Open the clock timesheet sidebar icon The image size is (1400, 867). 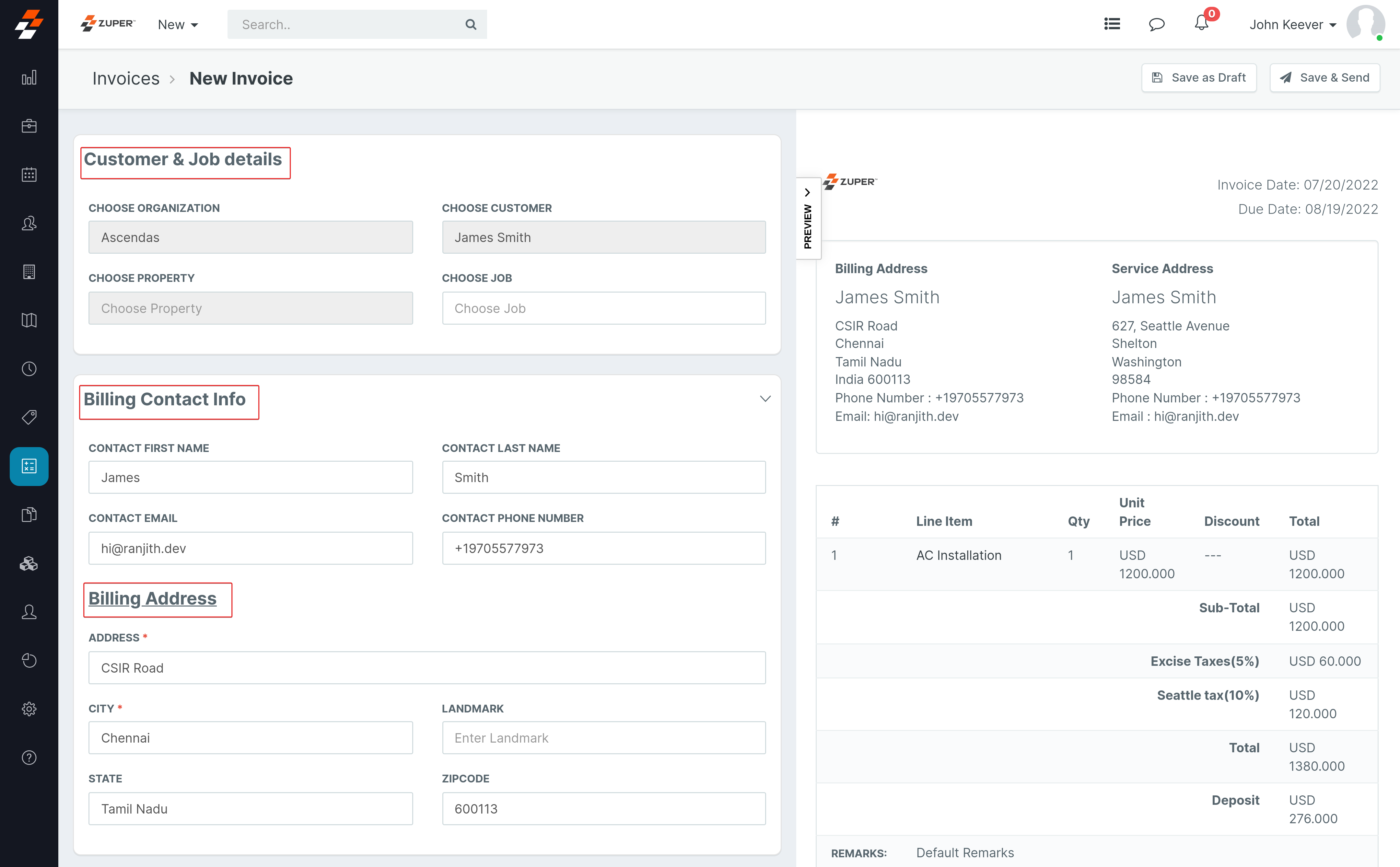(29, 369)
